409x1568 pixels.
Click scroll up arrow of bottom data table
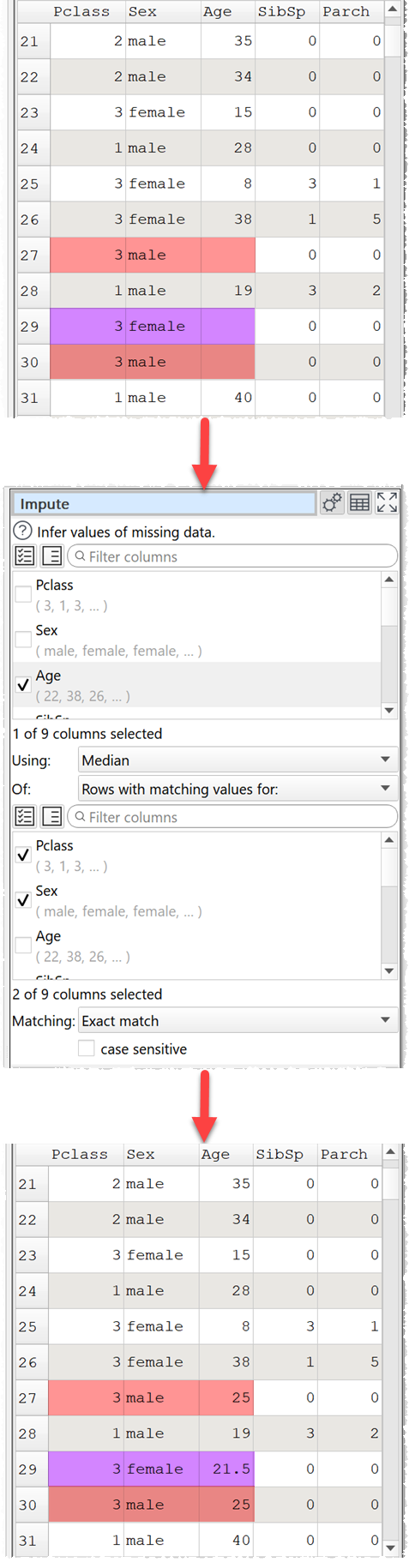tap(391, 1153)
